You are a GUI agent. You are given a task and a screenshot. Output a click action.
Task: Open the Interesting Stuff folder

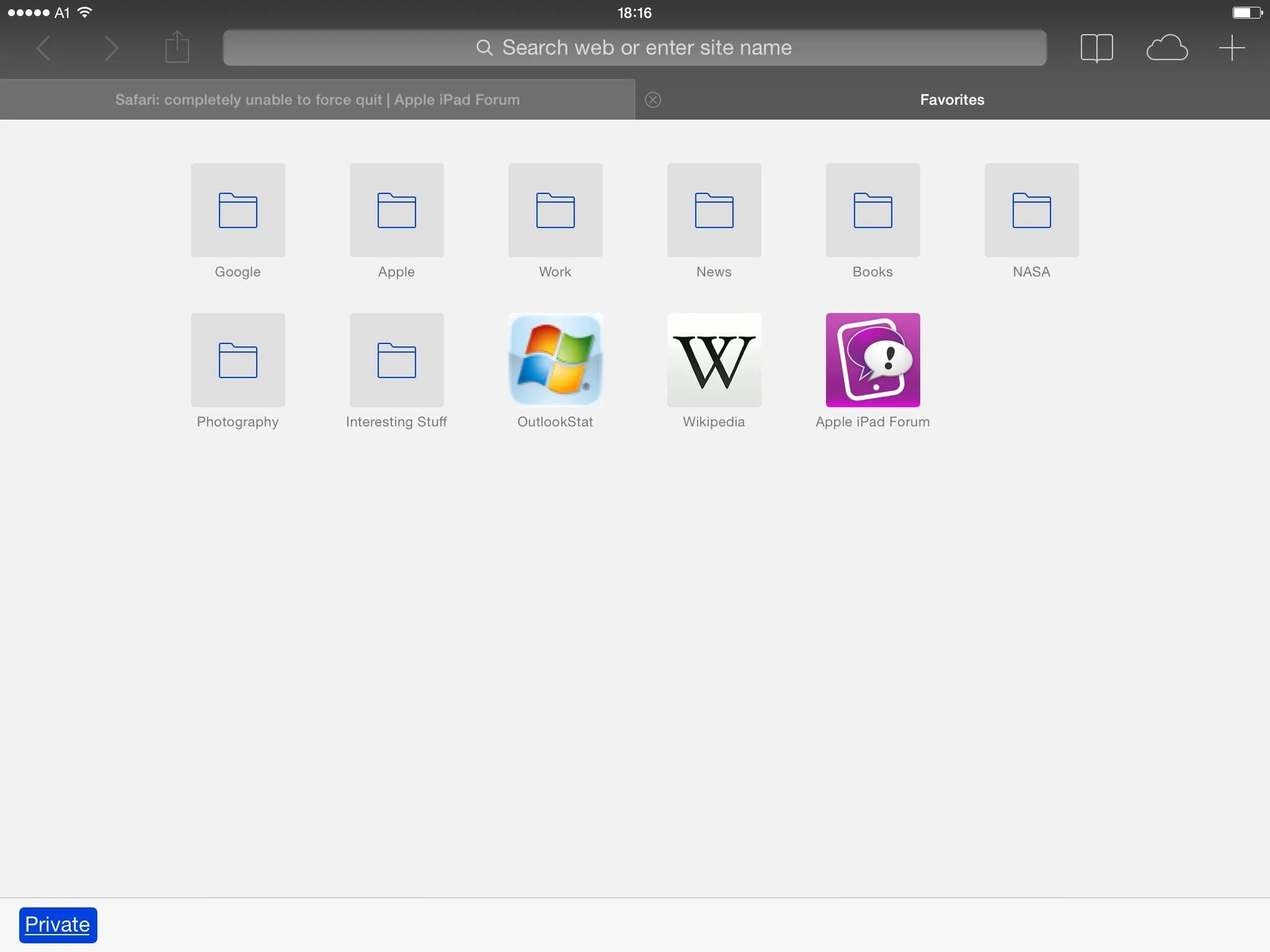(x=396, y=360)
